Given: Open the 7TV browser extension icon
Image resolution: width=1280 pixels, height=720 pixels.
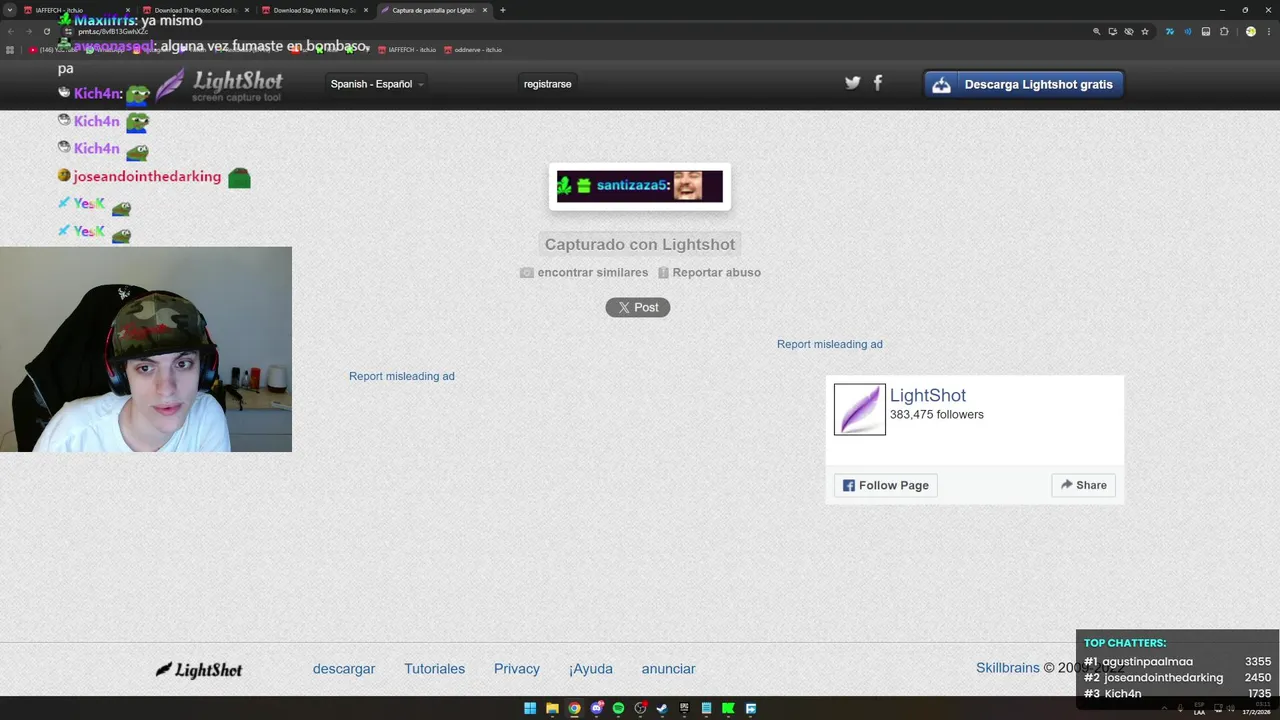Looking at the screenshot, I should pos(1170,31).
